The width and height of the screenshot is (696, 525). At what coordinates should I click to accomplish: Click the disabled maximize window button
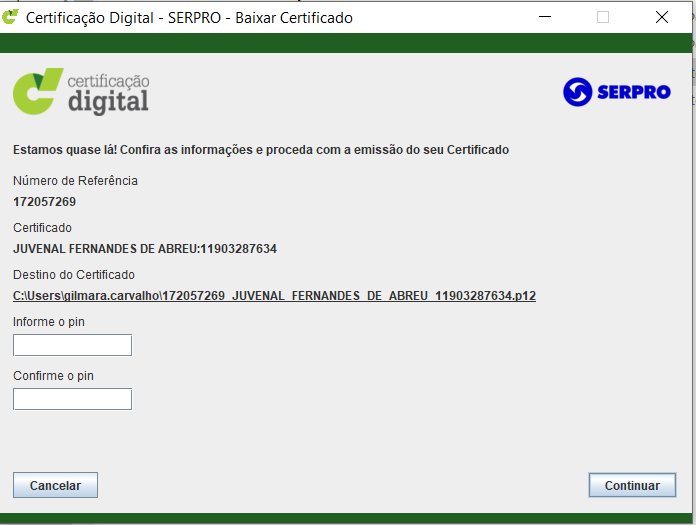(x=603, y=17)
